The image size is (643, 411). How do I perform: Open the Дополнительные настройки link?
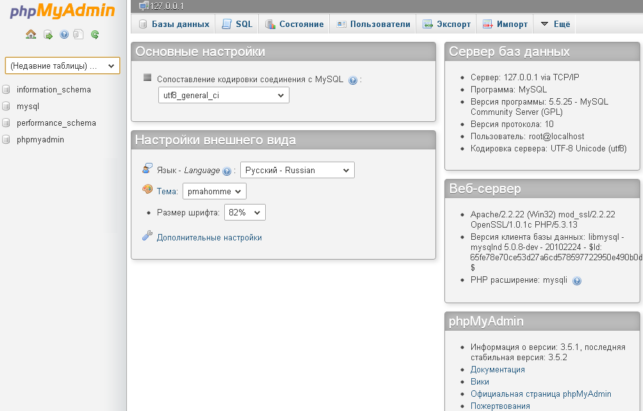click(x=209, y=237)
